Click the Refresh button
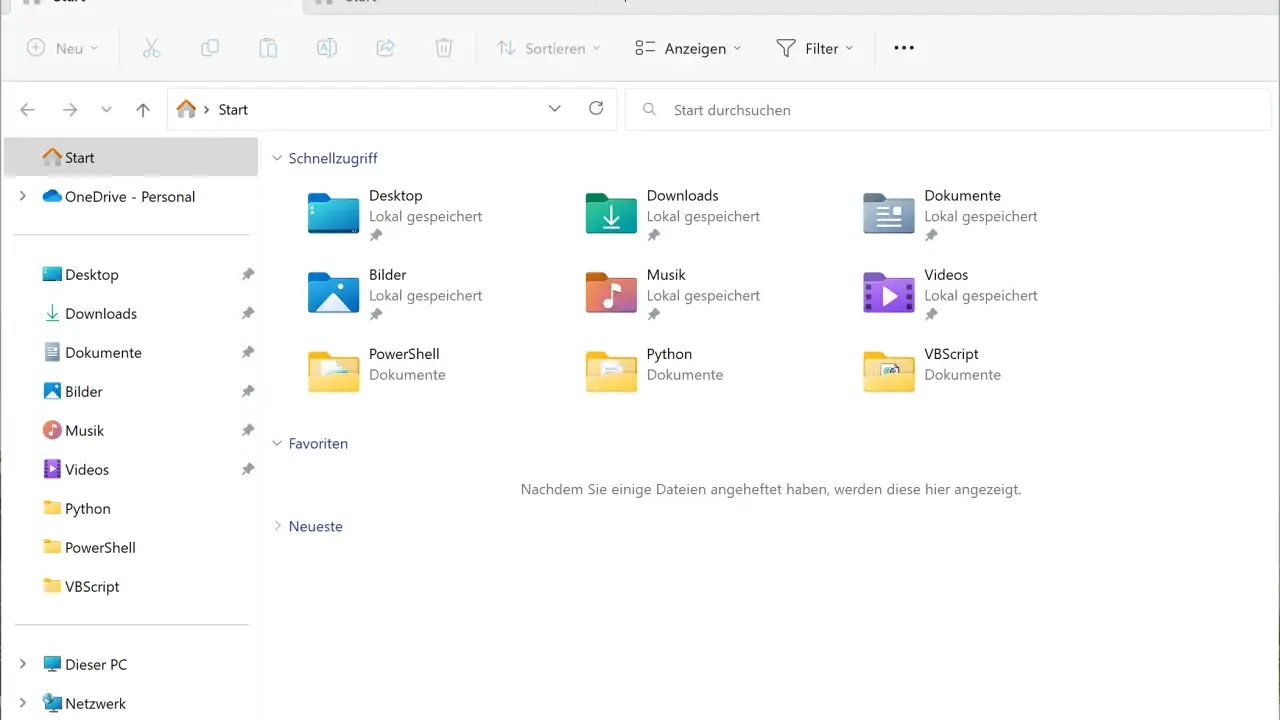 pyautogui.click(x=596, y=109)
